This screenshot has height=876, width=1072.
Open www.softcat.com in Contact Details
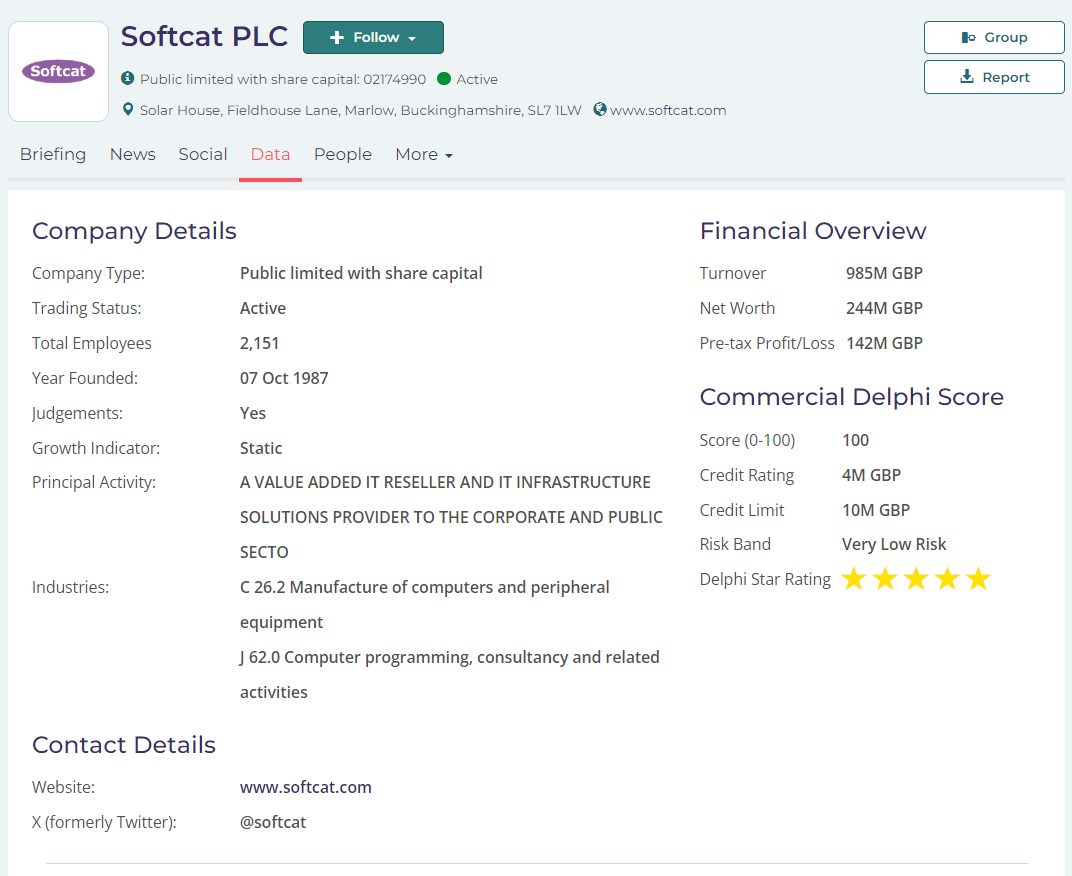(x=306, y=787)
